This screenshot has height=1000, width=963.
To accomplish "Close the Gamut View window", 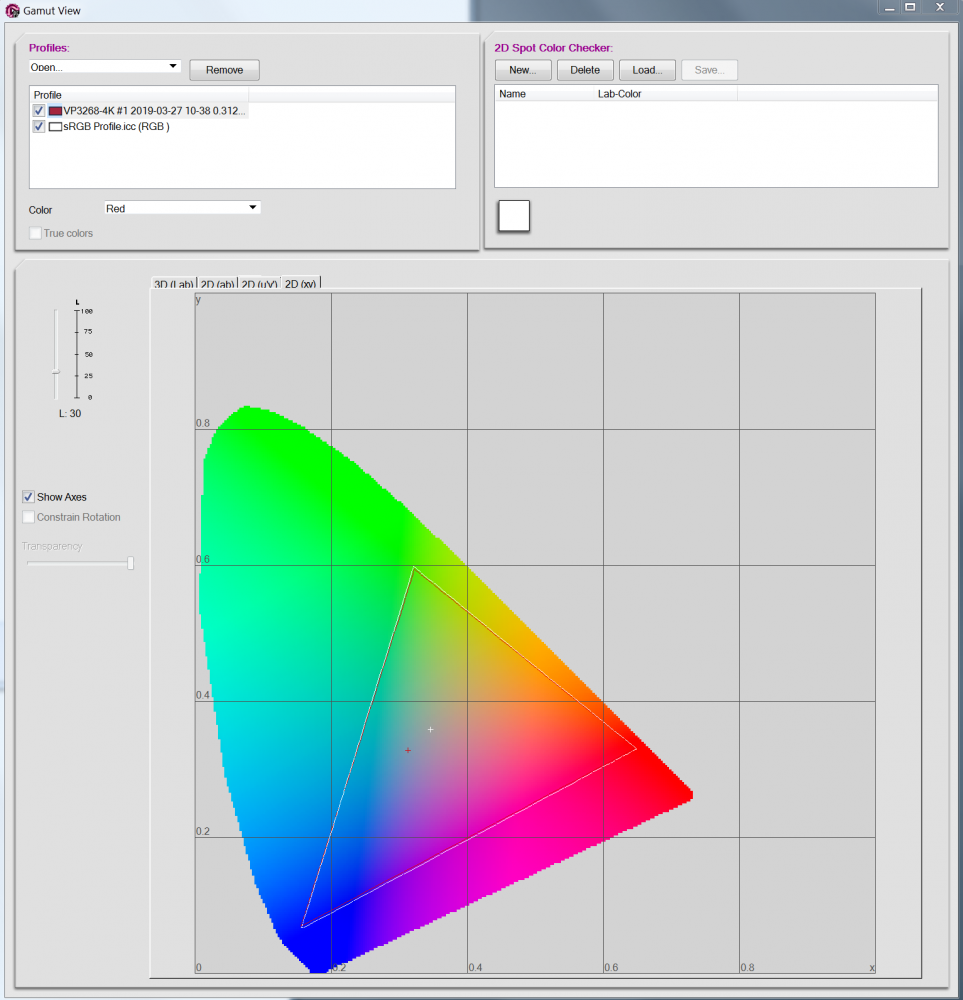I will point(940,8).
